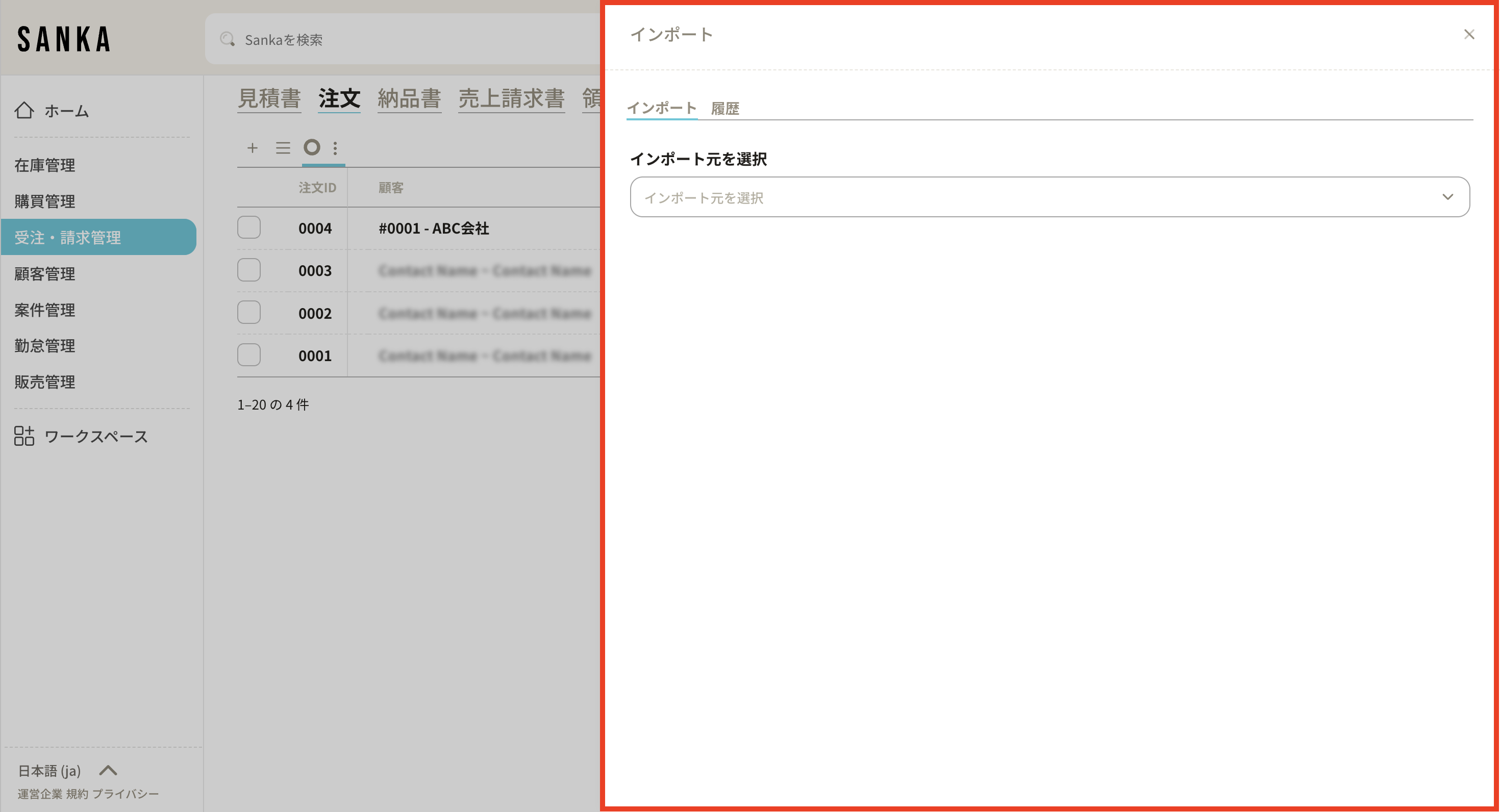Click the search magnifier icon
This screenshot has height=812, width=1500.
point(227,40)
